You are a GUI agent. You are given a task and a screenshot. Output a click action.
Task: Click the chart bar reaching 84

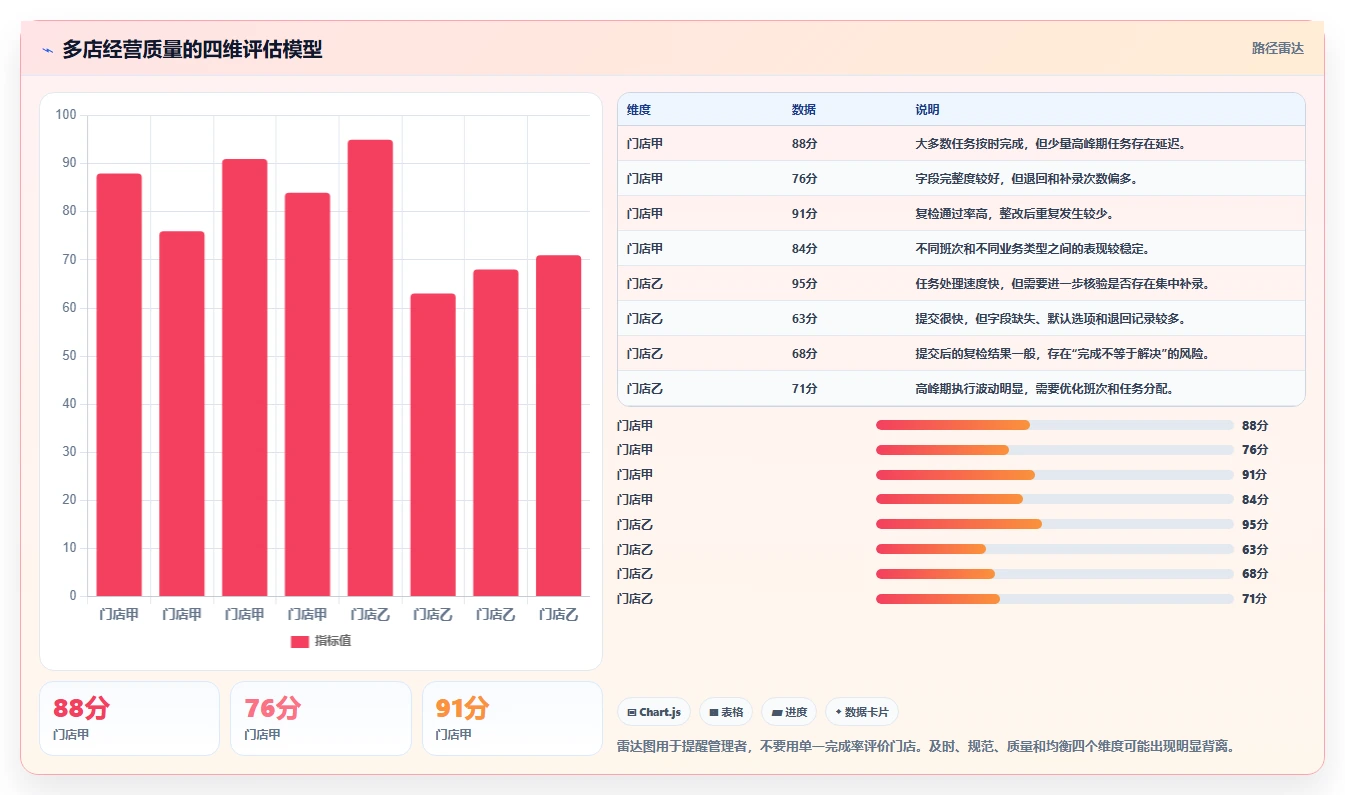(307, 395)
